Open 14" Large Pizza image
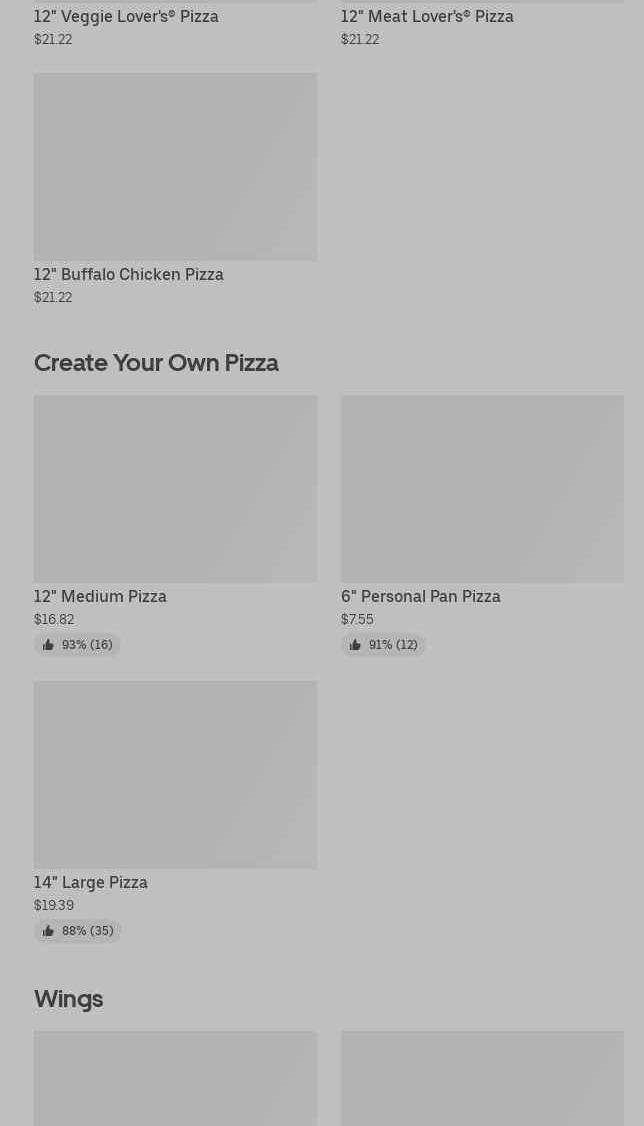This screenshot has height=1126, width=644. click(175, 774)
